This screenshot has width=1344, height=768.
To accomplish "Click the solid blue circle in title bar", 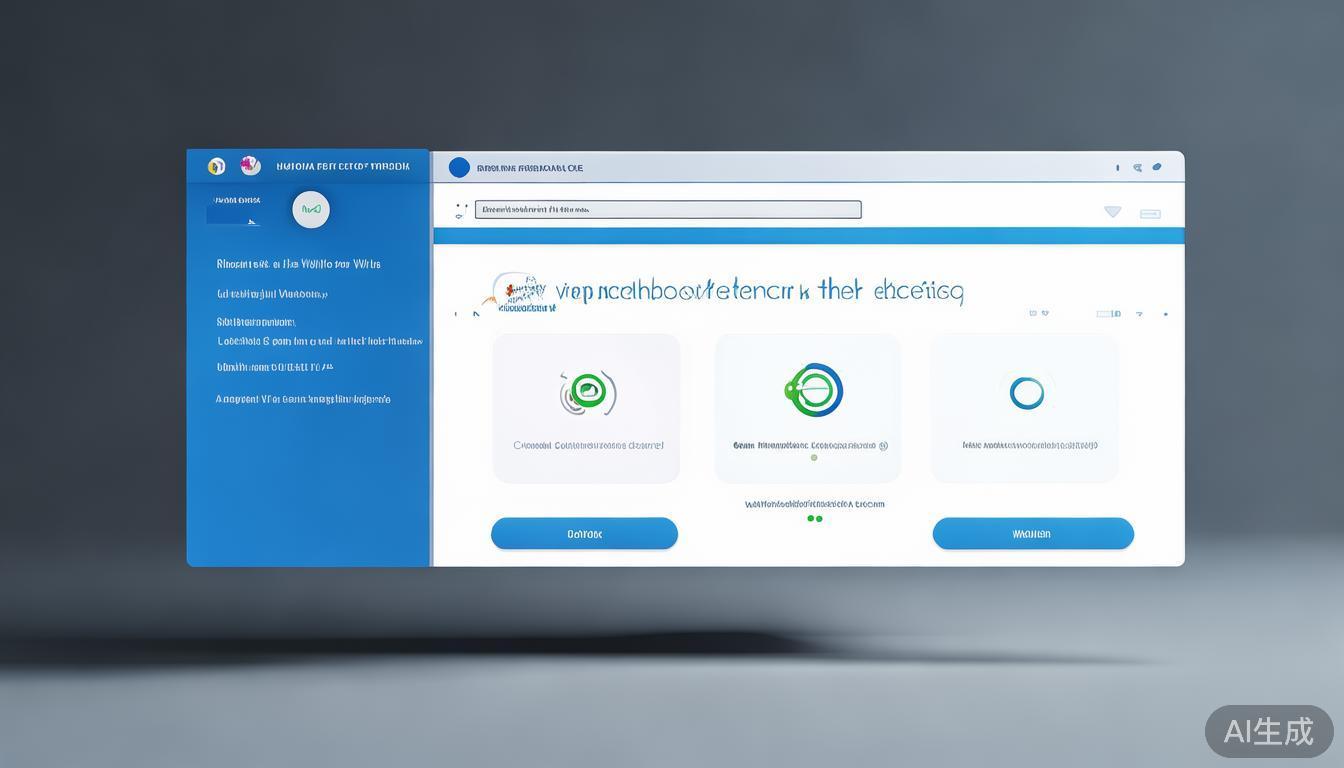I will (x=459, y=168).
